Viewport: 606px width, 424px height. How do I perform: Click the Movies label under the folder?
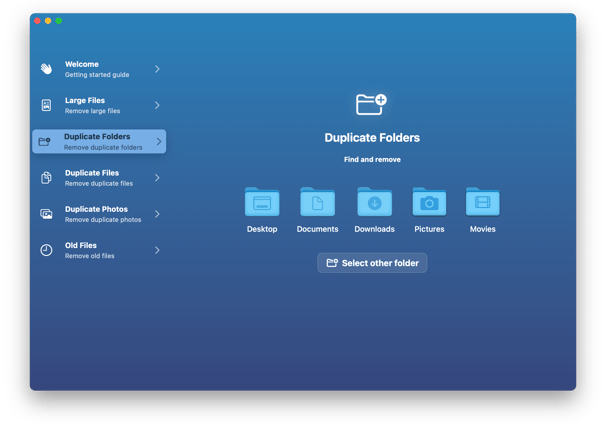coord(483,229)
